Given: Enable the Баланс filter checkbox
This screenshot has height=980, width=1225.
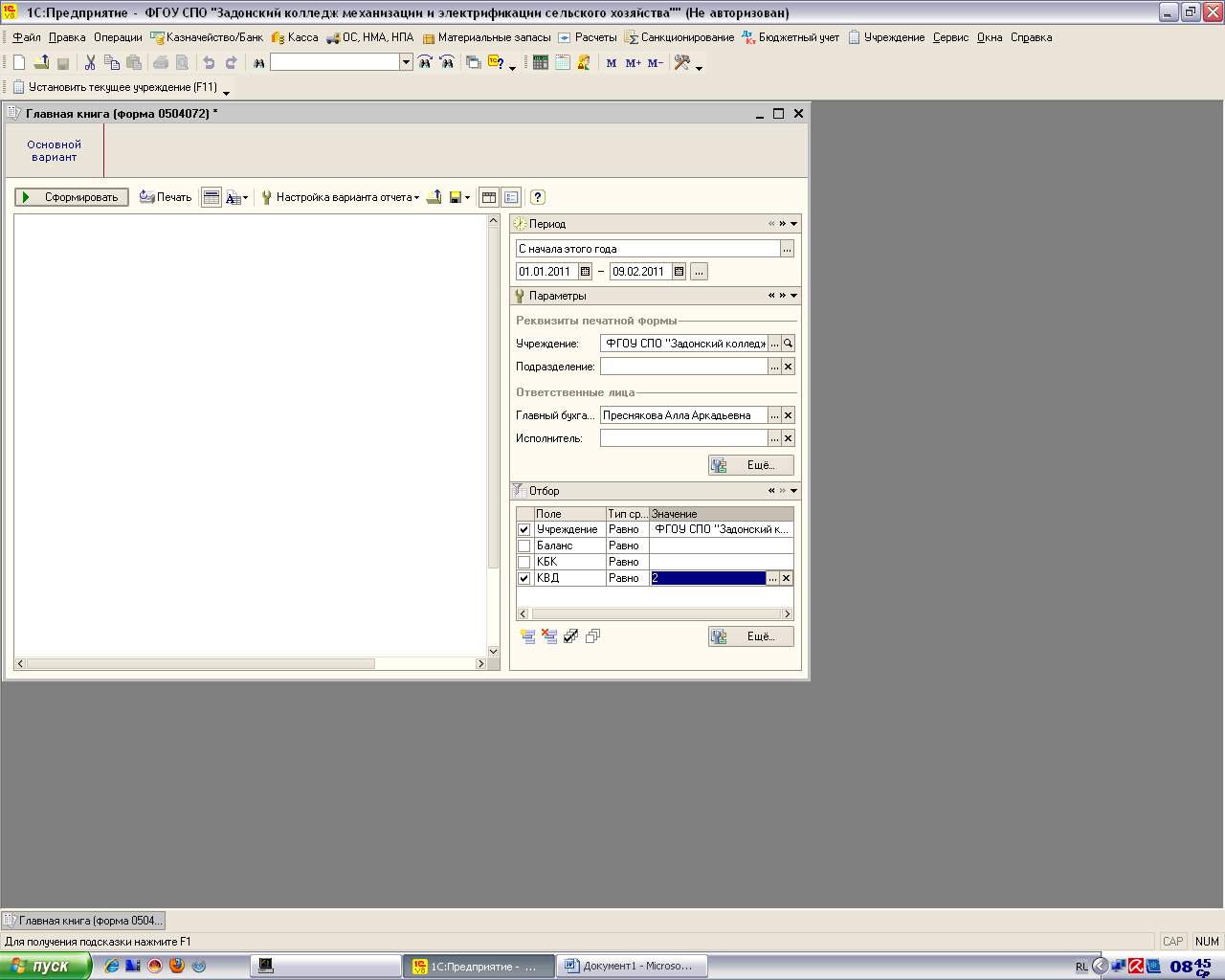Looking at the screenshot, I should [x=523, y=546].
